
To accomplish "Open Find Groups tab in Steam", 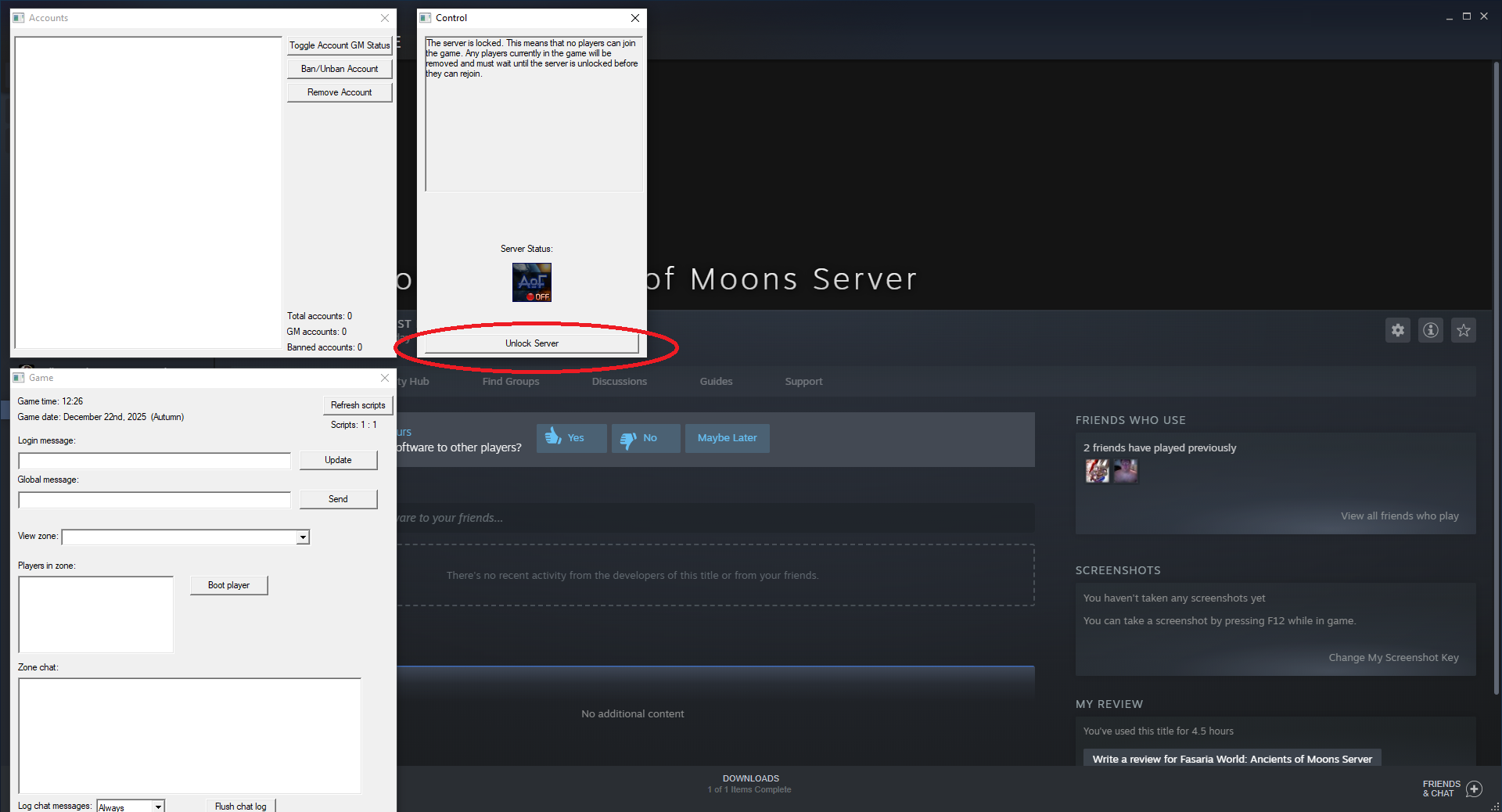I will pos(511,382).
